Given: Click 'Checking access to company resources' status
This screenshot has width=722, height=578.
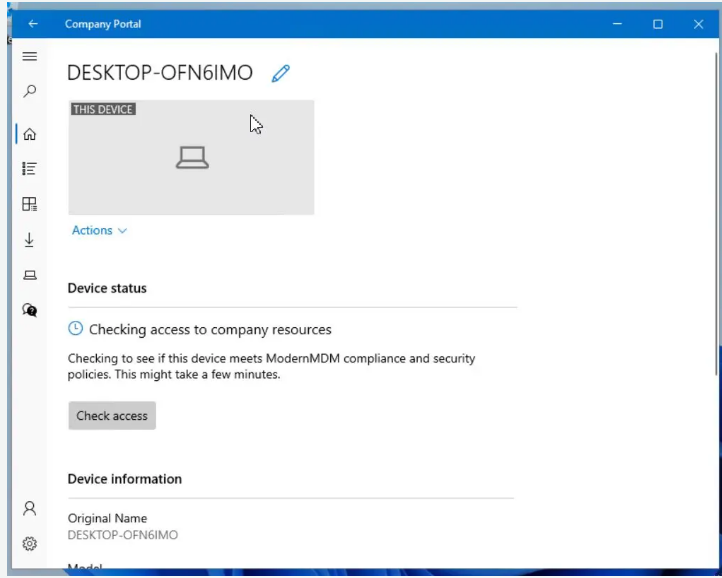Looking at the screenshot, I should pyautogui.click(x=210, y=330).
